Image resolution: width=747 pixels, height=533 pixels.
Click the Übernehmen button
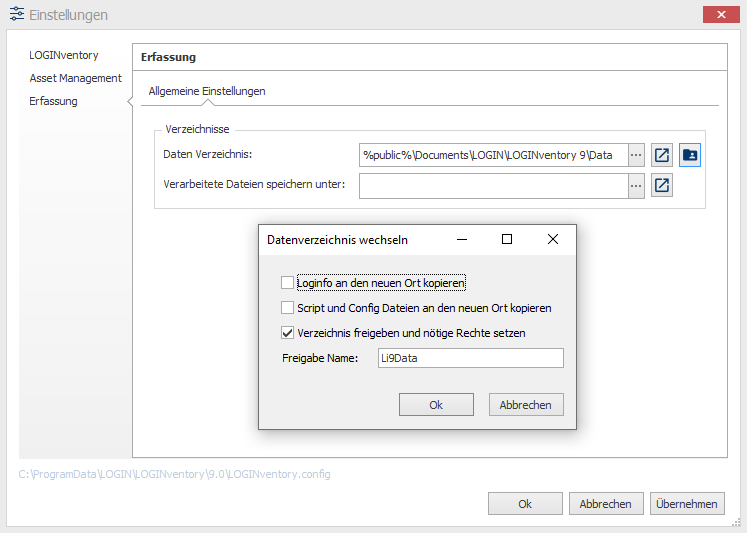click(x=687, y=503)
